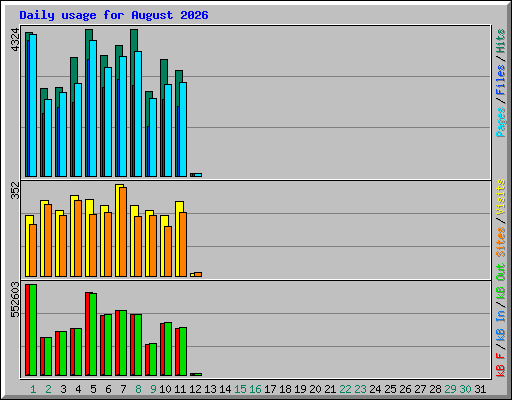Click the orange sites bar for day 4
The width and height of the screenshot is (512, 400).
click(x=78, y=238)
